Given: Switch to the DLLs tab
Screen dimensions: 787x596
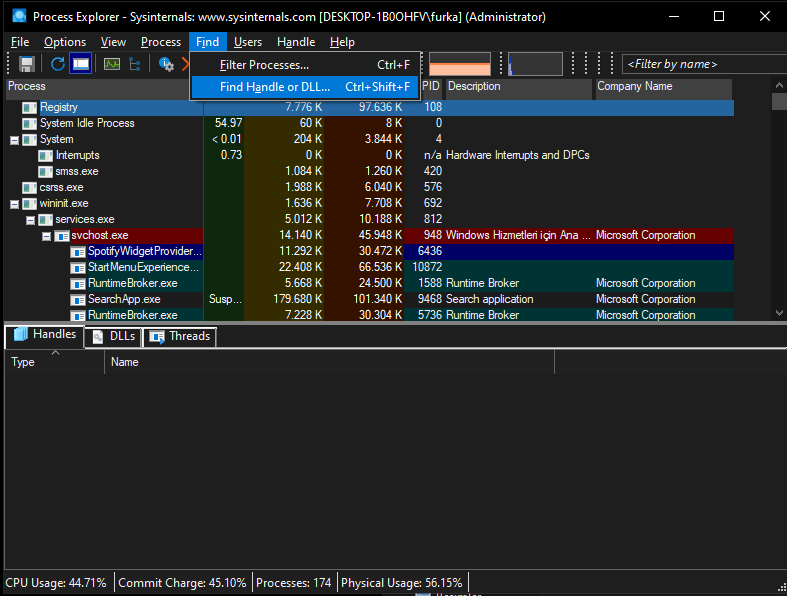Looking at the screenshot, I should pos(114,336).
